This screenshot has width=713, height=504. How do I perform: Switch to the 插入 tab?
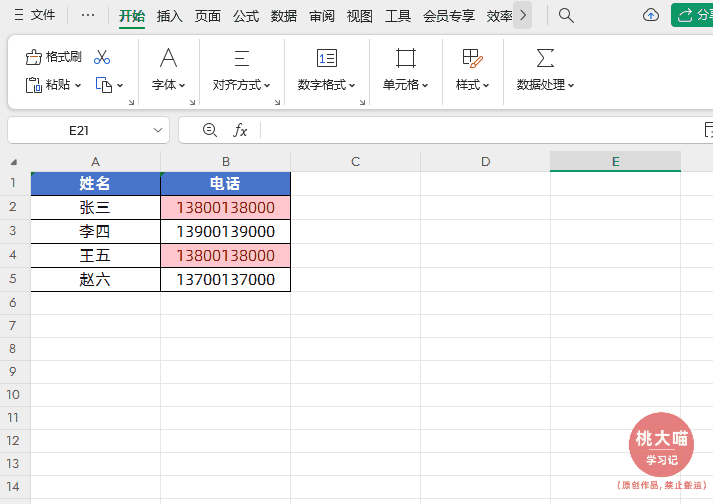tap(170, 16)
